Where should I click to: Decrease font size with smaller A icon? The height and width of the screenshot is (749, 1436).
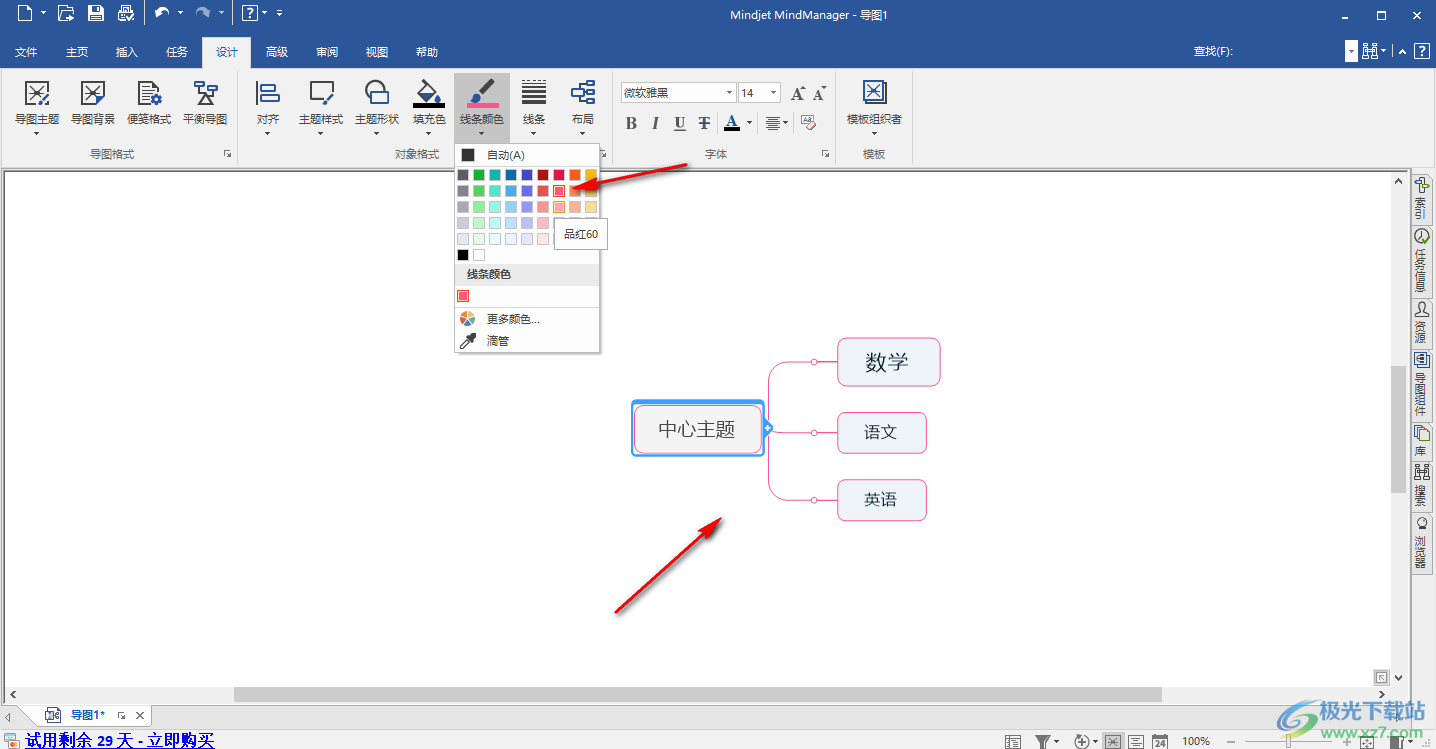pos(819,93)
